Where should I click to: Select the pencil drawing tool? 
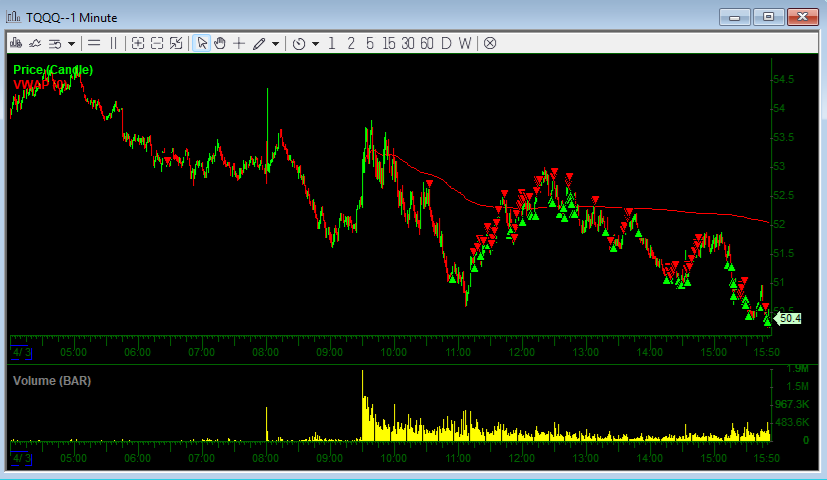click(259, 43)
